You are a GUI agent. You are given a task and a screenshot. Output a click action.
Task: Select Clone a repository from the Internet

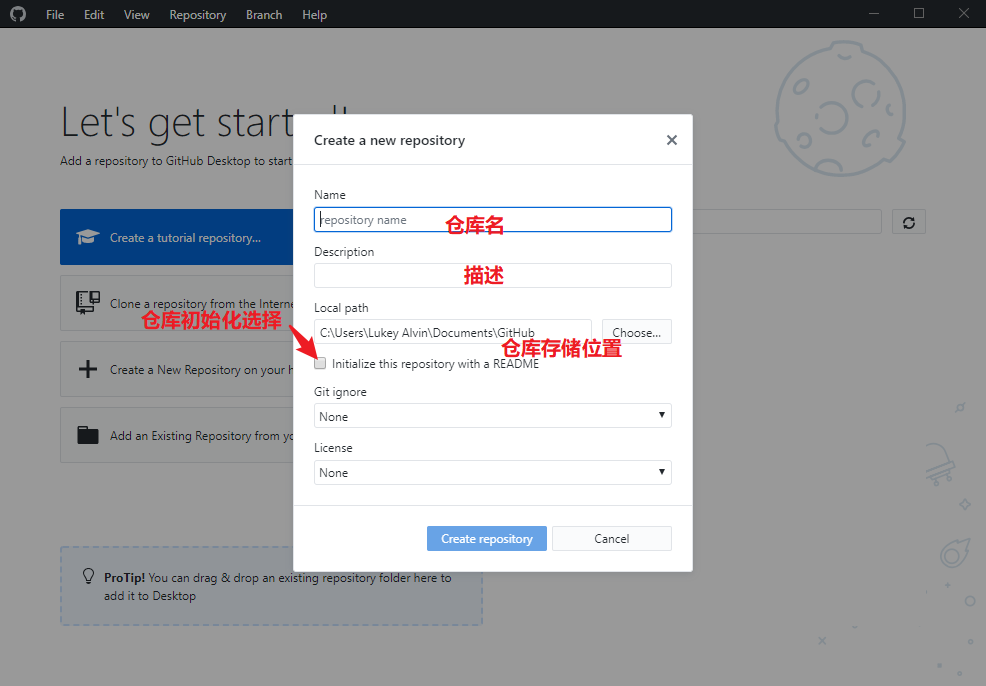[177, 303]
